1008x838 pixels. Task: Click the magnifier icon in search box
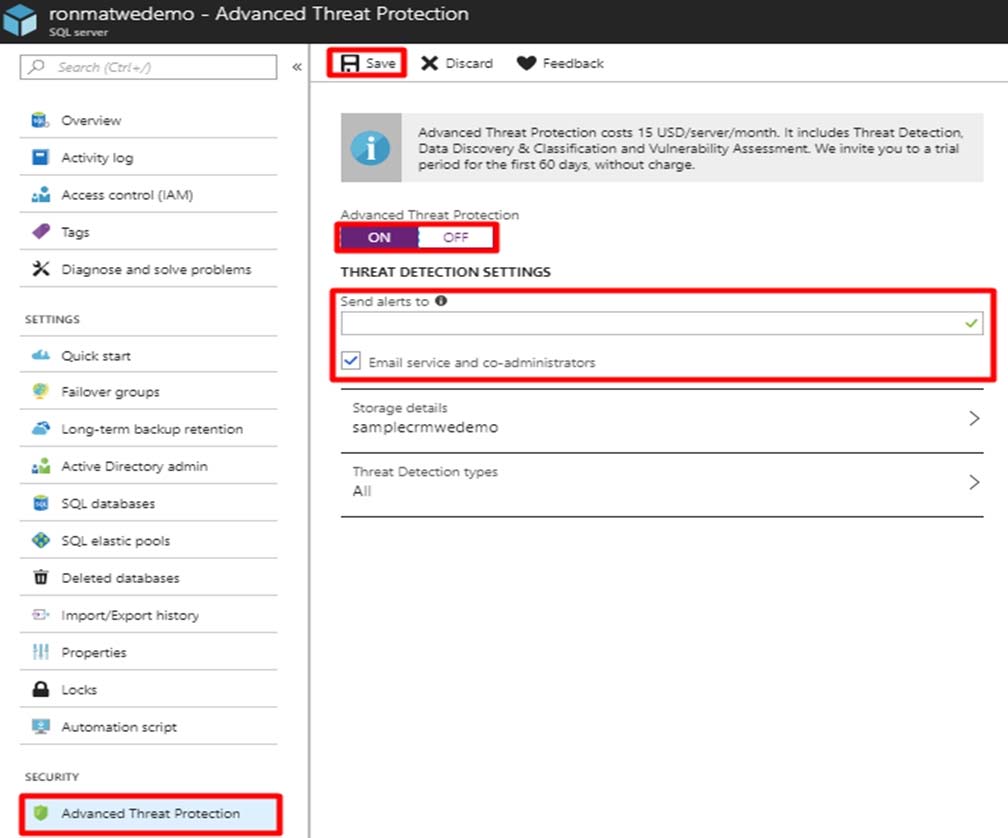[37, 66]
